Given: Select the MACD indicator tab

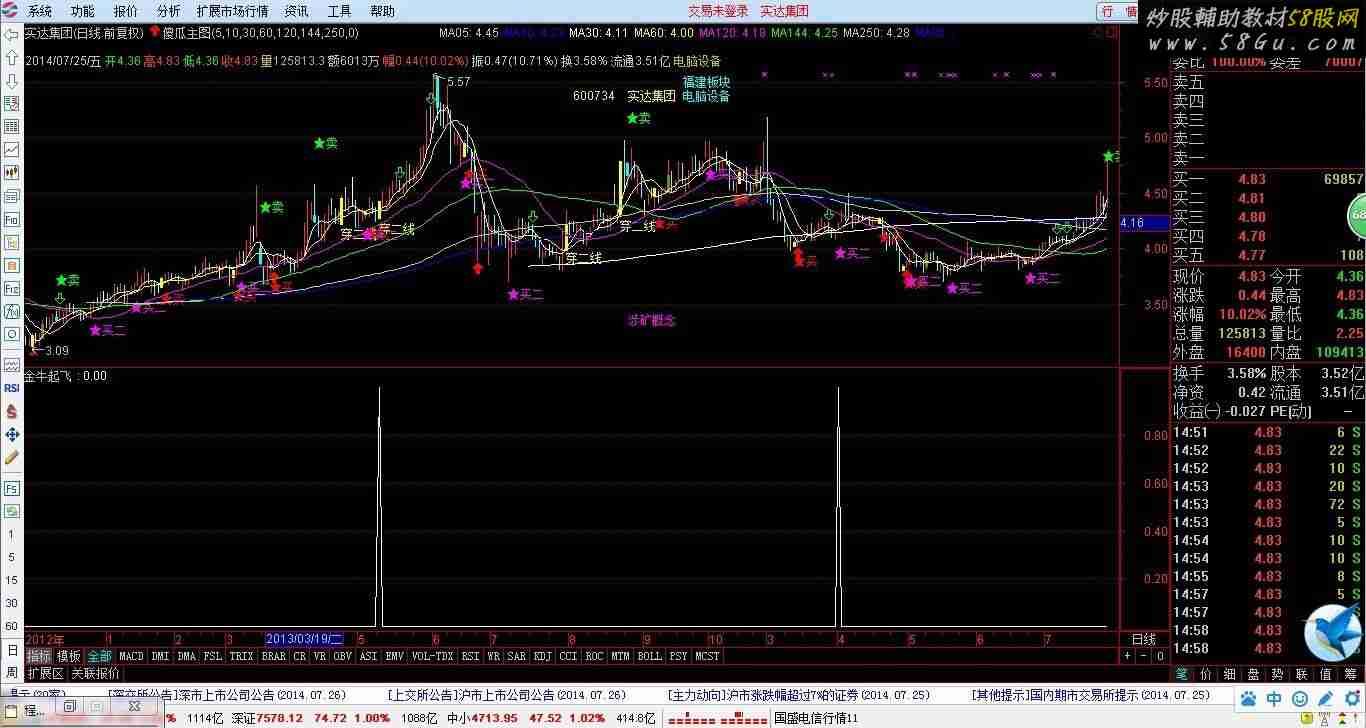Looking at the screenshot, I should (x=131, y=656).
